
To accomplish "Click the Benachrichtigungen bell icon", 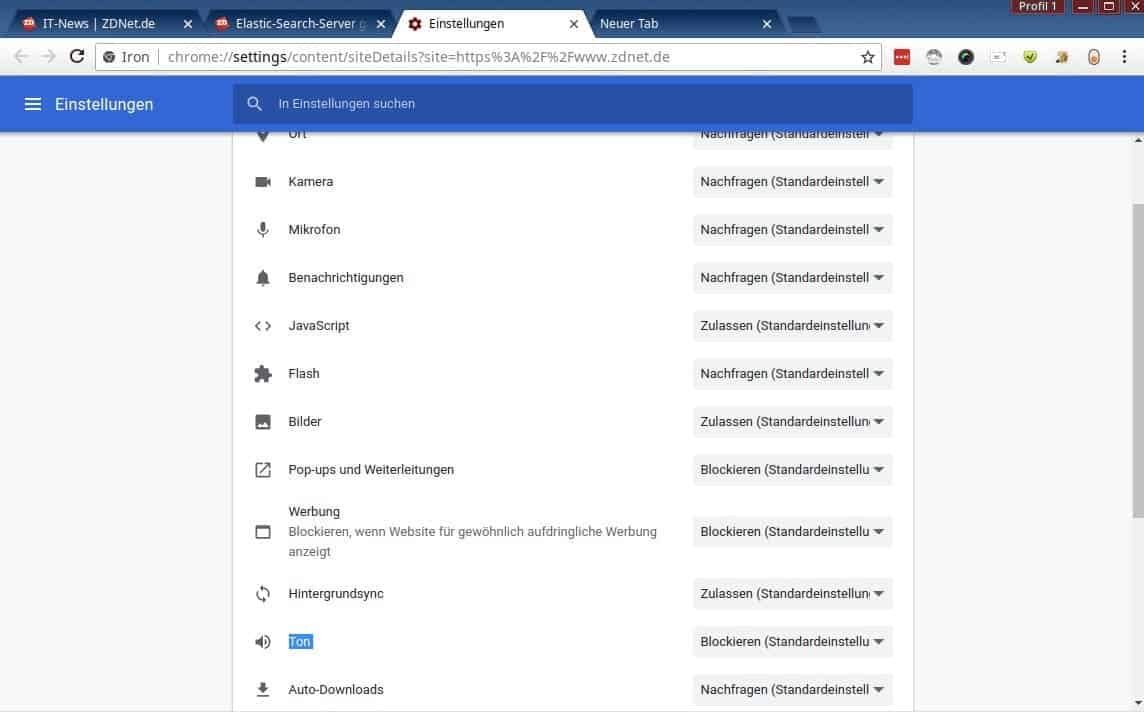I will [x=263, y=278].
